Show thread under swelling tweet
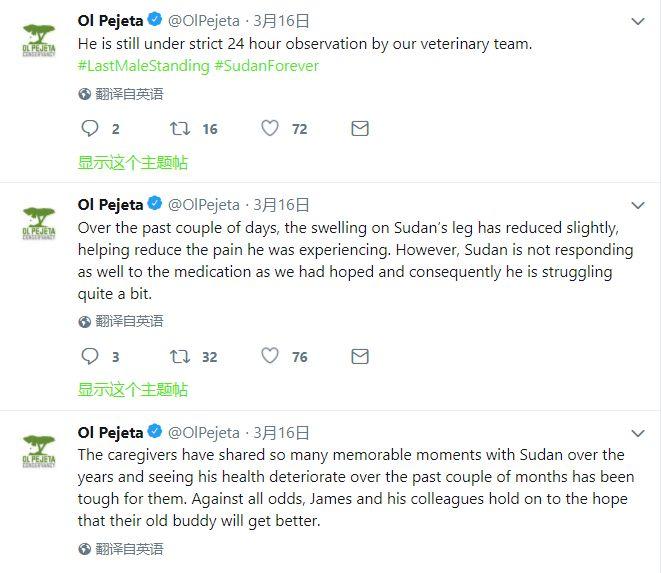The height and width of the screenshot is (573, 661). 132,390
